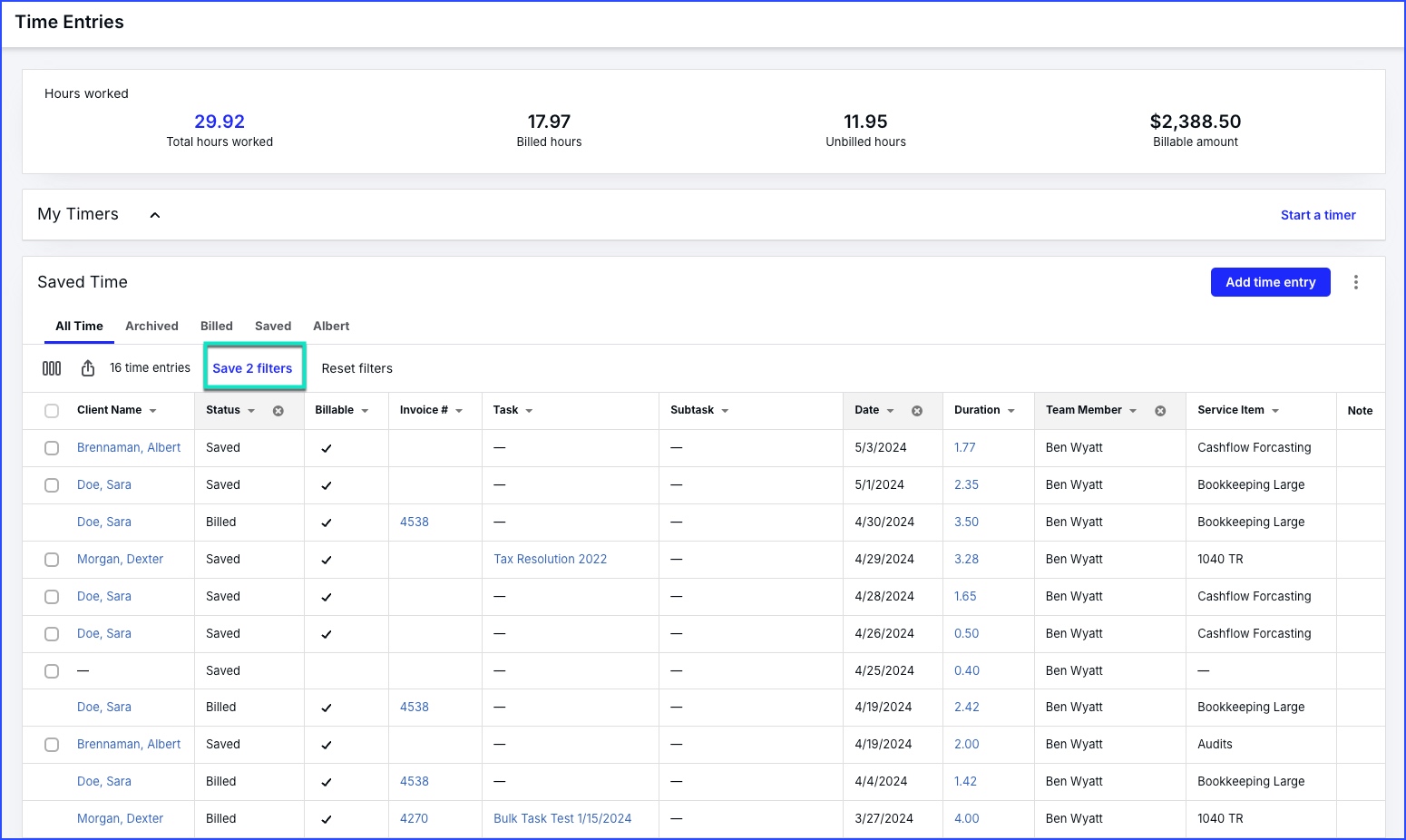Image resolution: width=1406 pixels, height=840 pixels.
Task: Select the All Time tab
Action: coord(79,326)
